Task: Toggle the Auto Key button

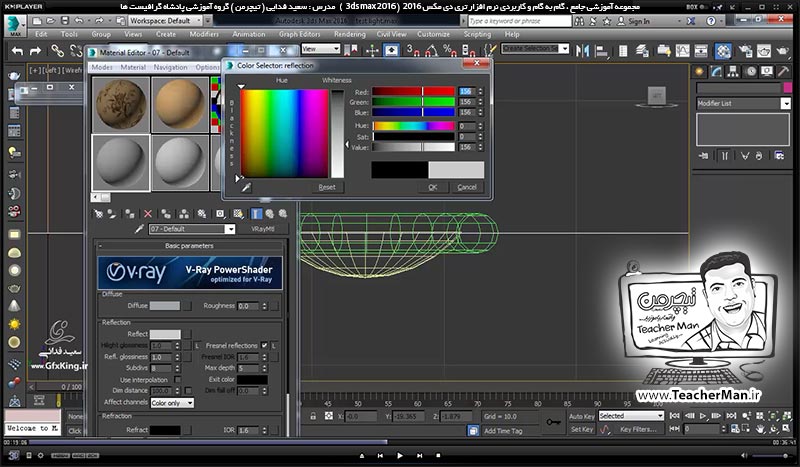Action: 581,416
